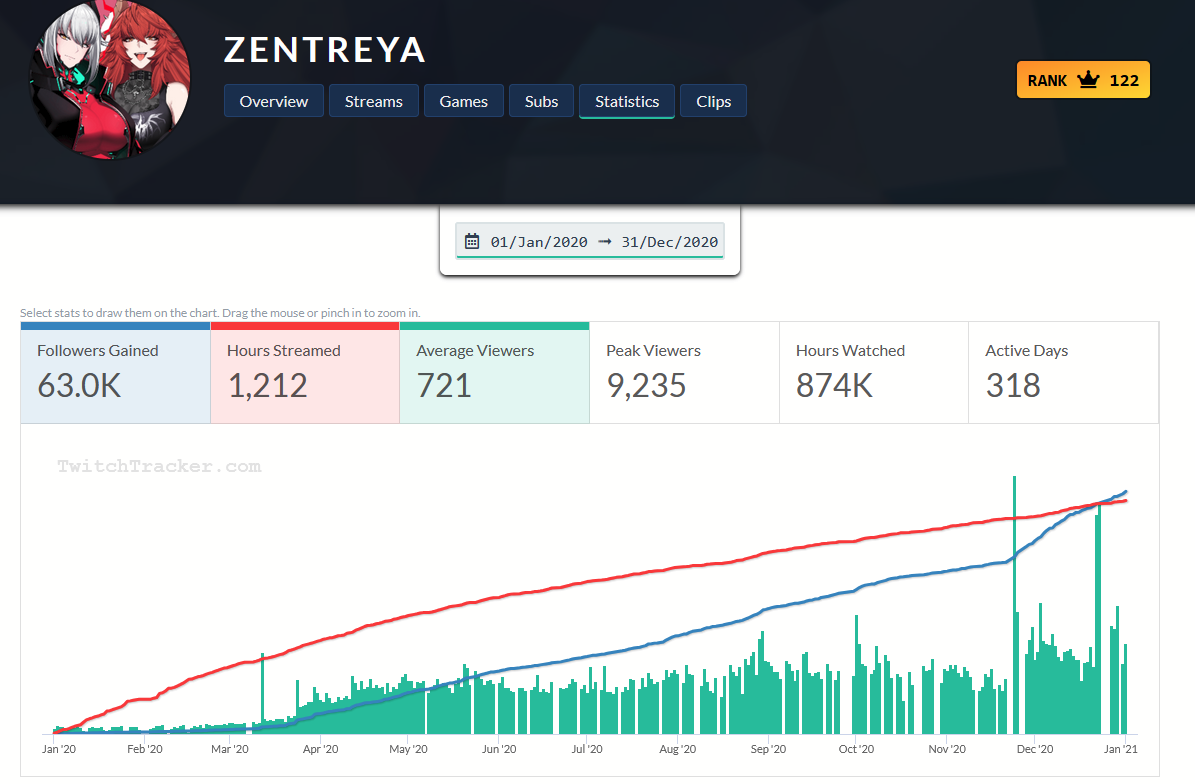This screenshot has height=784, width=1195.
Task: Toggle Hours Streamed stat on chart
Action: [x=305, y=373]
